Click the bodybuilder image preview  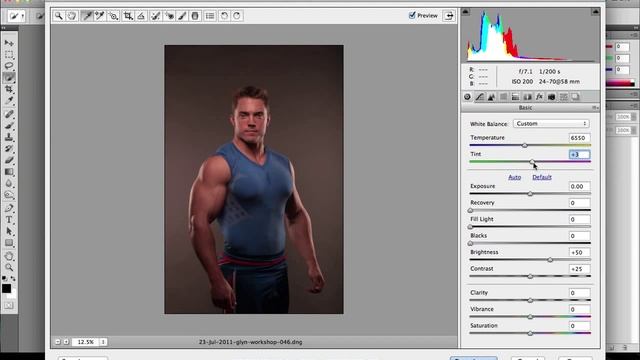click(x=254, y=179)
